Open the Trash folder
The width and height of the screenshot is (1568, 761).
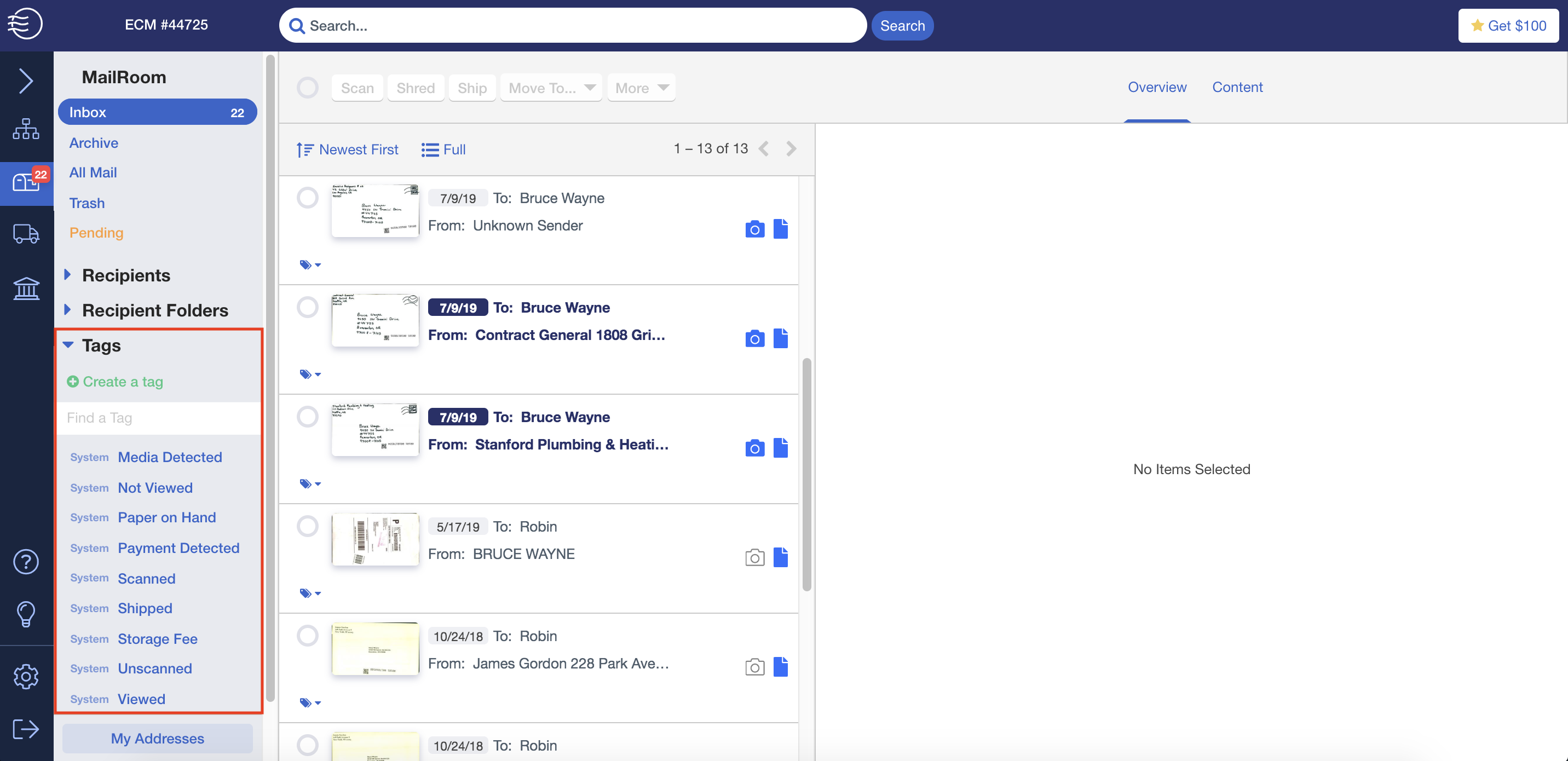point(87,203)
